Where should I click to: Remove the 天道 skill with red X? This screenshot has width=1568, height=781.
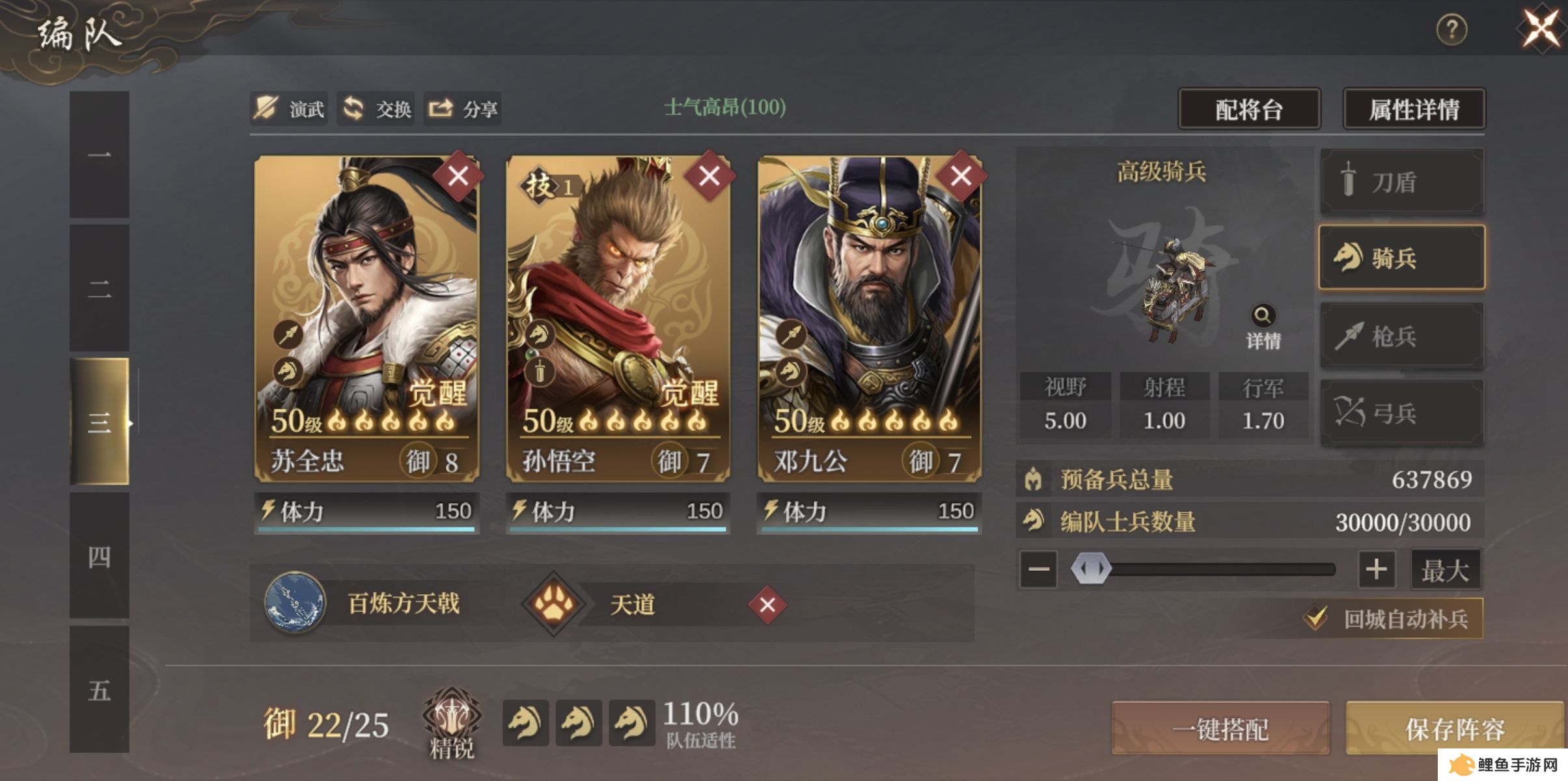[x=767, y=605]
